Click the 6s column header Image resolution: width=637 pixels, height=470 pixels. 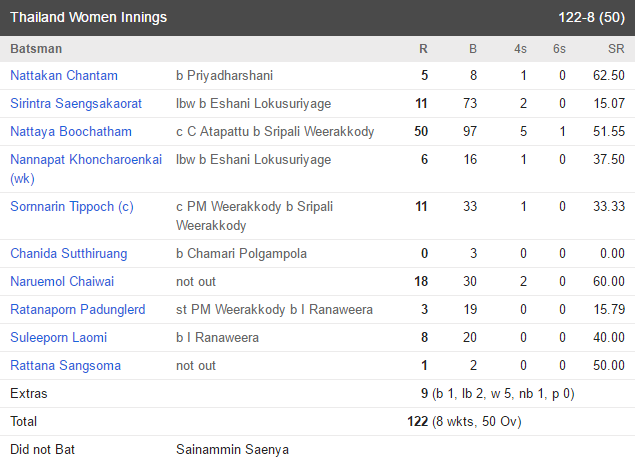562,48
